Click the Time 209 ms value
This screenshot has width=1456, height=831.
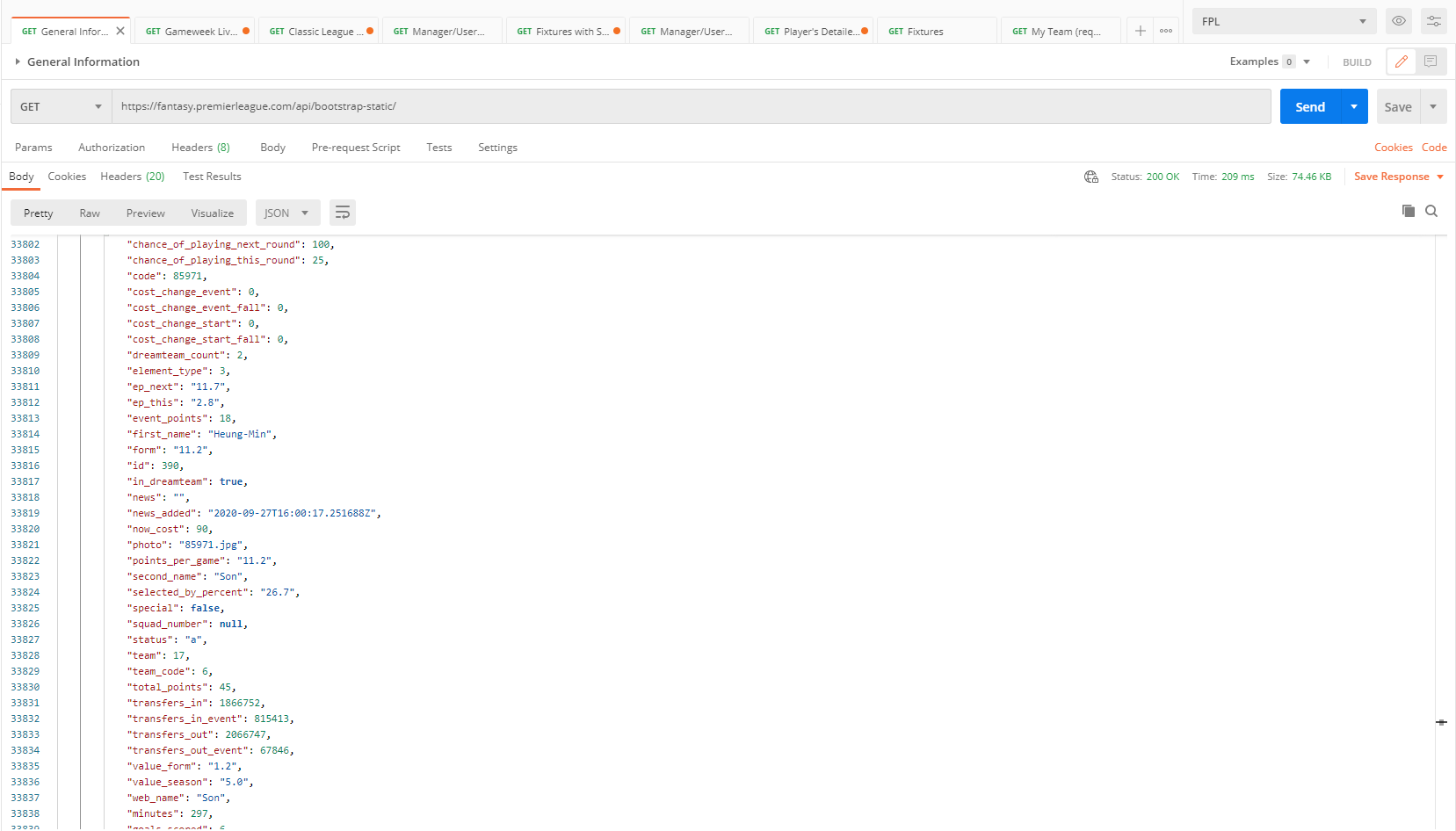1238,177
